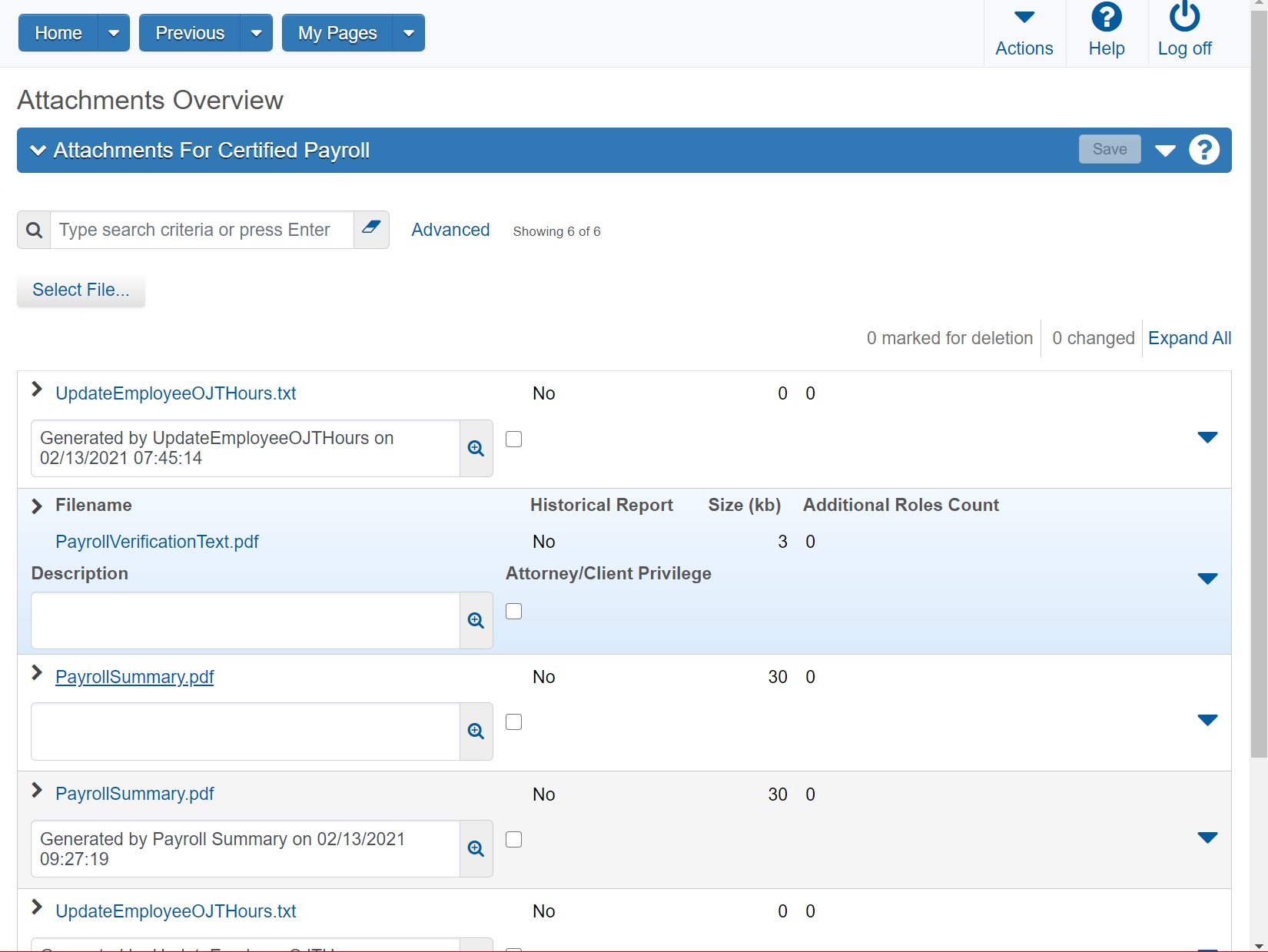Click Select File... button
This screenshot has width=1268, height=952.
[81, 290]
